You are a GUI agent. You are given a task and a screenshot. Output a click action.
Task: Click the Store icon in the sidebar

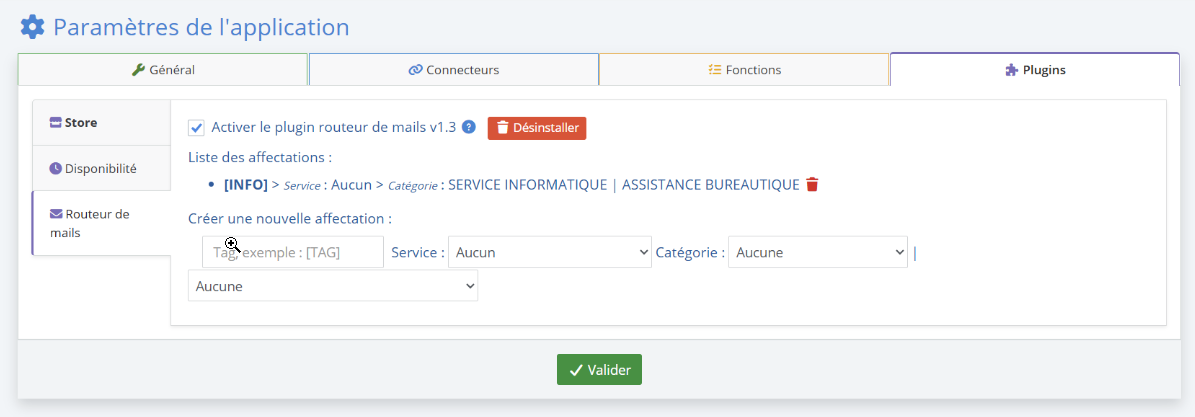56,123
